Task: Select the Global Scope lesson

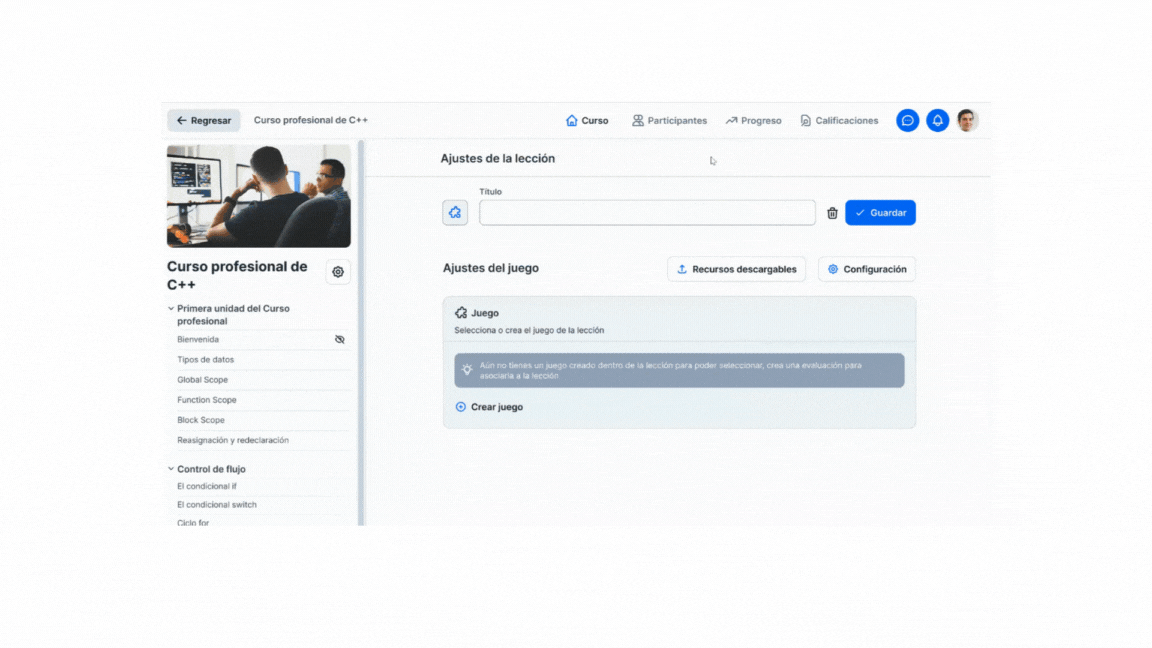Action: click(202, 380)
